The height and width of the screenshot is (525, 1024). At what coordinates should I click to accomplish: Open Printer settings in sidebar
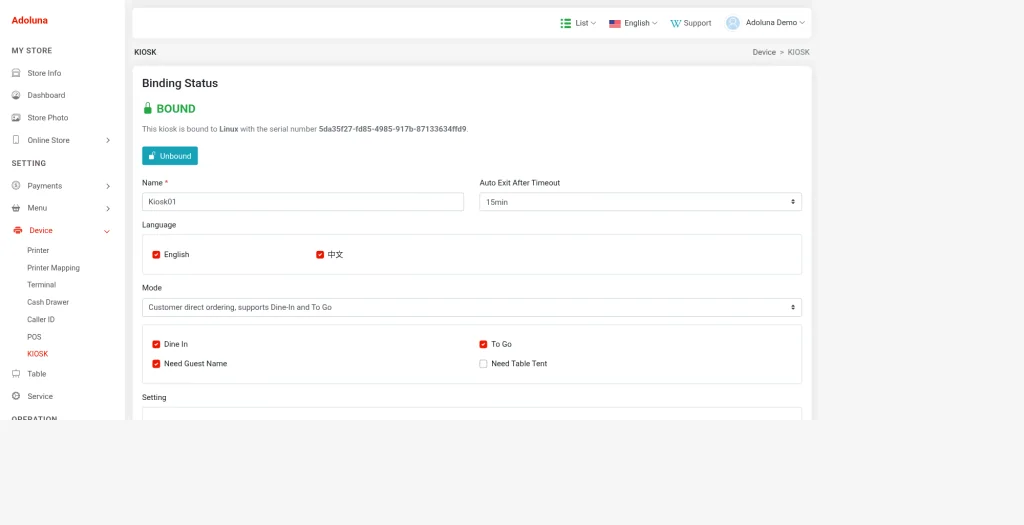39,250
